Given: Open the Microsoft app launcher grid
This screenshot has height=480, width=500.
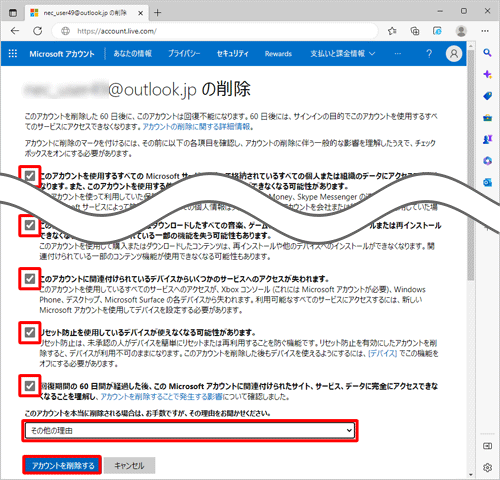Looking at the screenshot, I should pos(13,53).
